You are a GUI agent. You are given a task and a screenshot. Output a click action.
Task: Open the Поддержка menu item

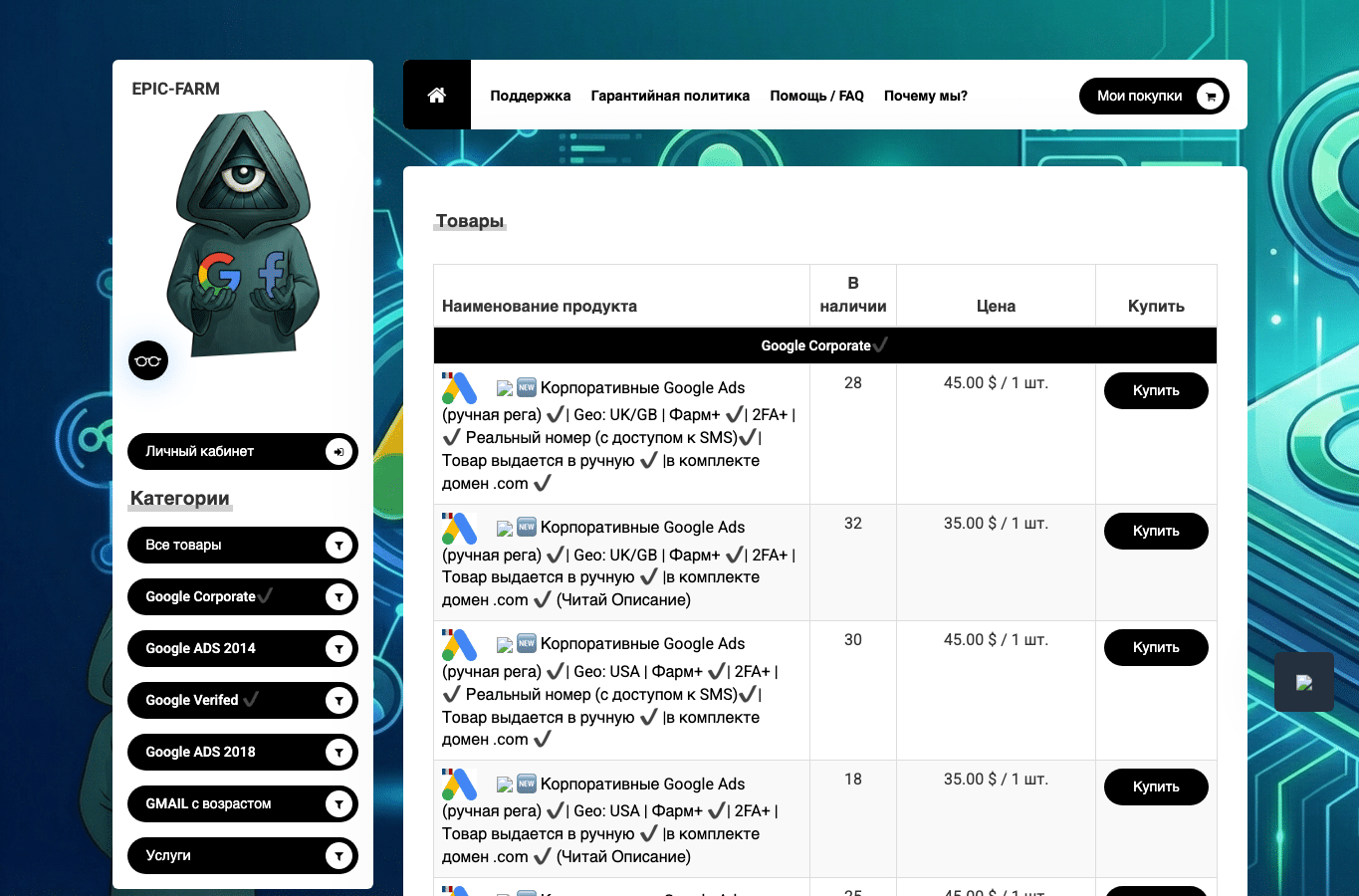click(x=531, y=96)
